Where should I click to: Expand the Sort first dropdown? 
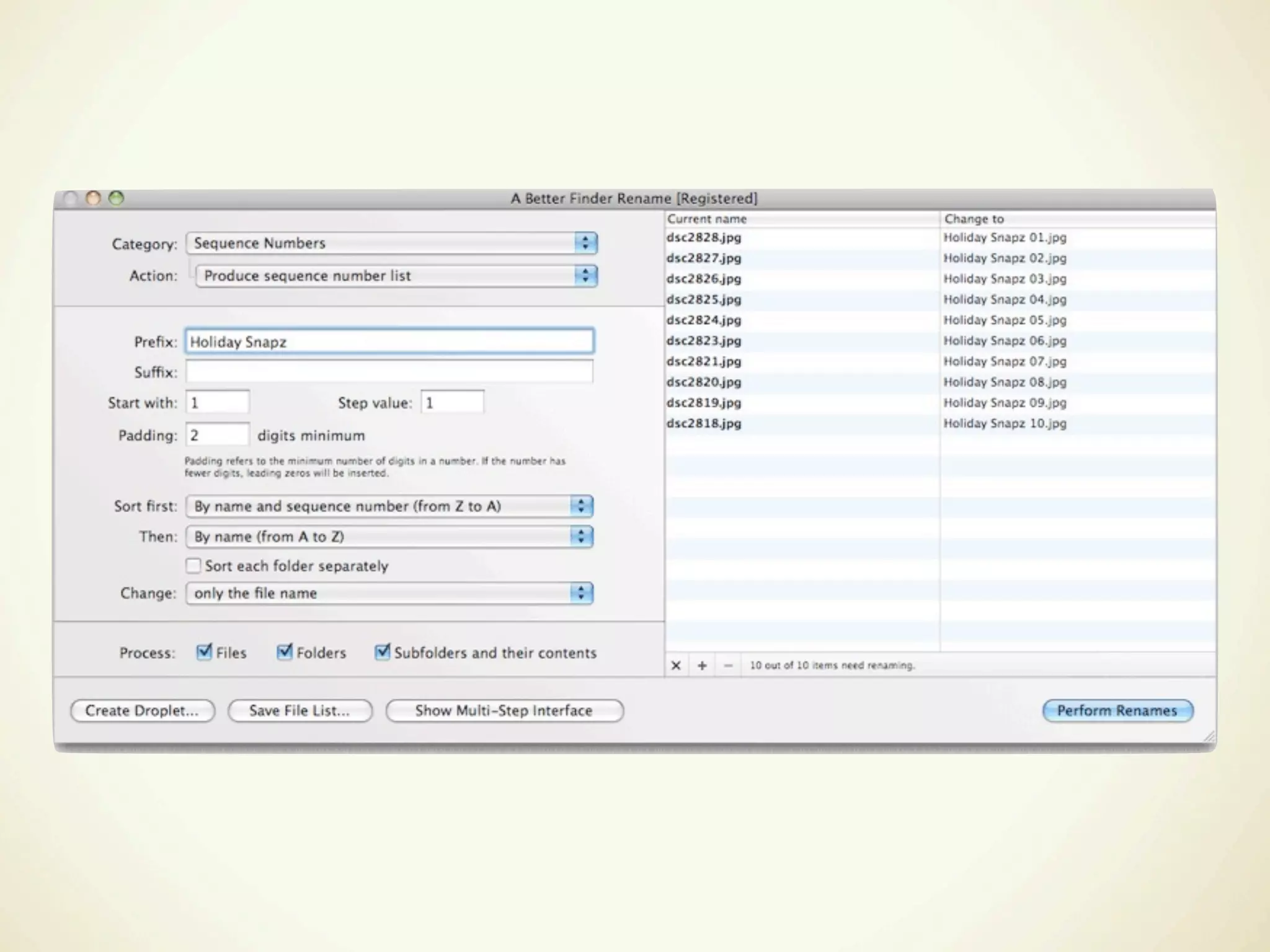389,506
